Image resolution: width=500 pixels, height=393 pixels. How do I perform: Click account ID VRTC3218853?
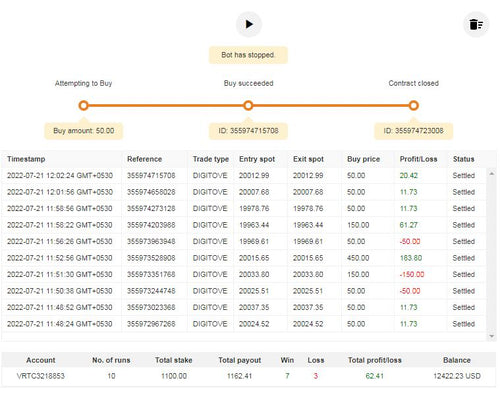pos(41,376)
